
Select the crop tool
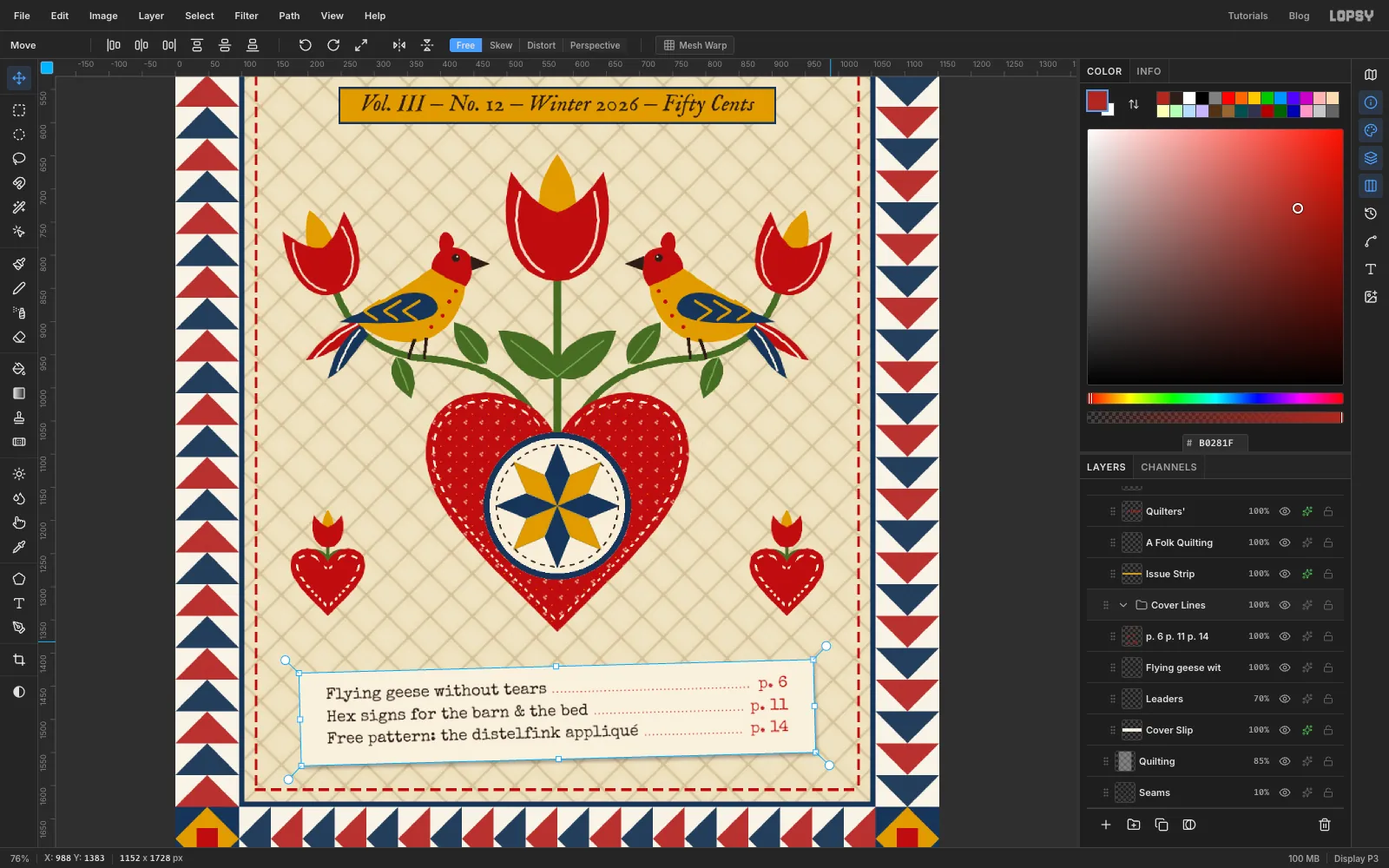[19, 660]
